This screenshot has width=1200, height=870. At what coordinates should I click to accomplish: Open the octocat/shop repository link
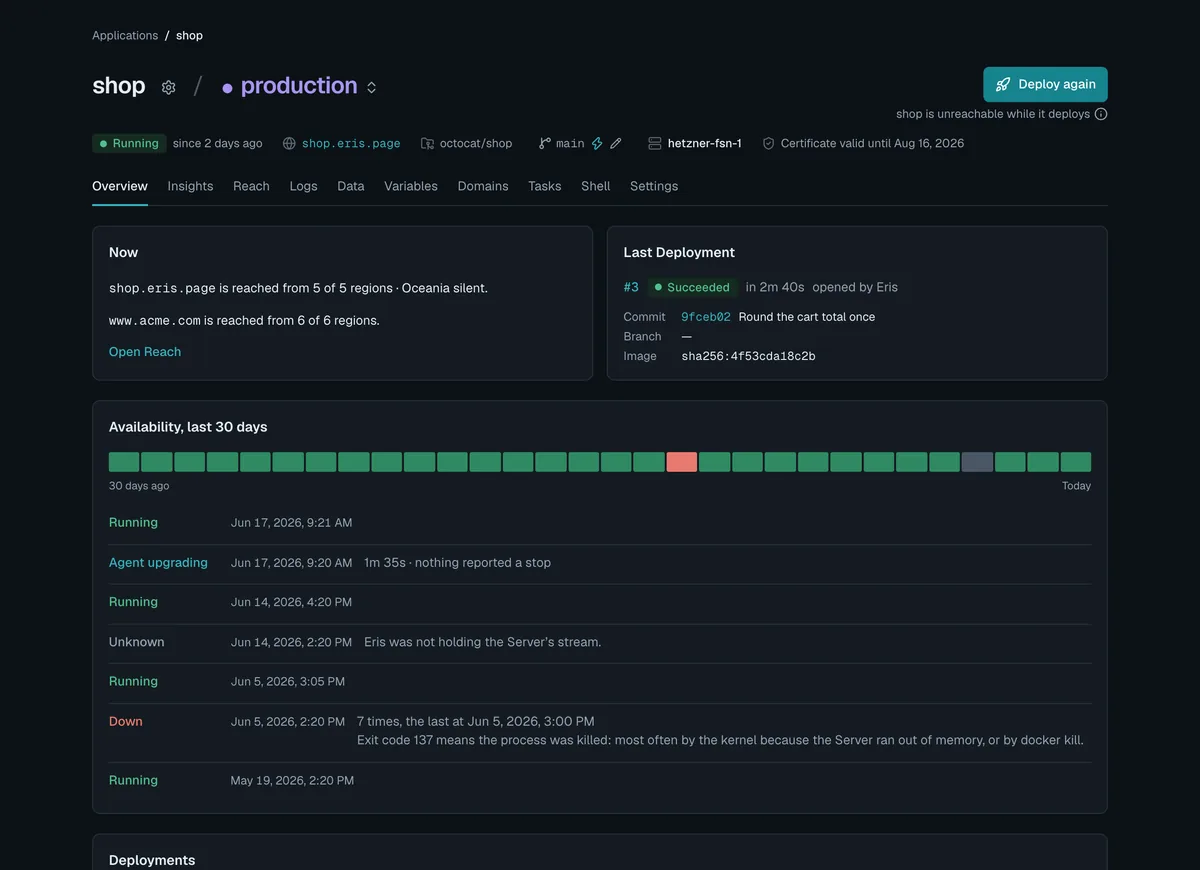(476, 144)
